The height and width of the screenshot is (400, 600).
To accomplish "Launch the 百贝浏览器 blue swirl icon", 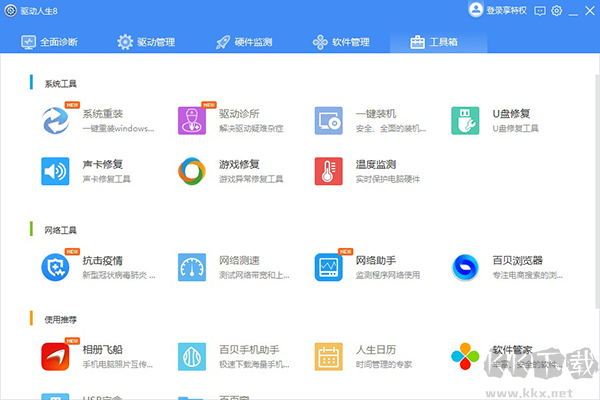I will click(x=465, y=267).
